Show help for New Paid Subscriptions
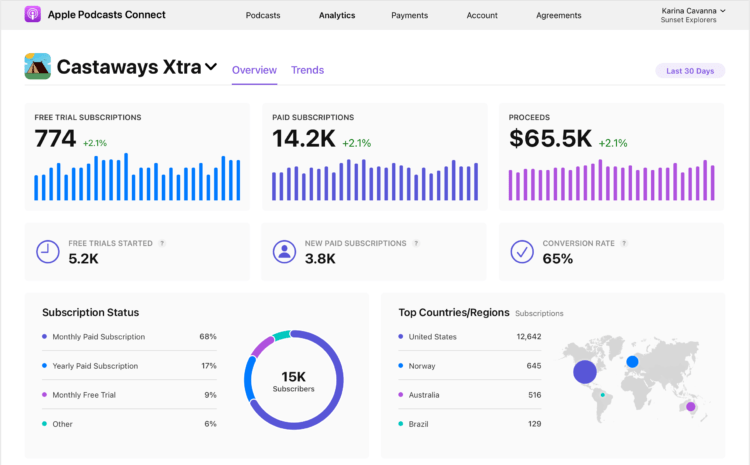Viewport: 750px width, 465px height. 416,243
